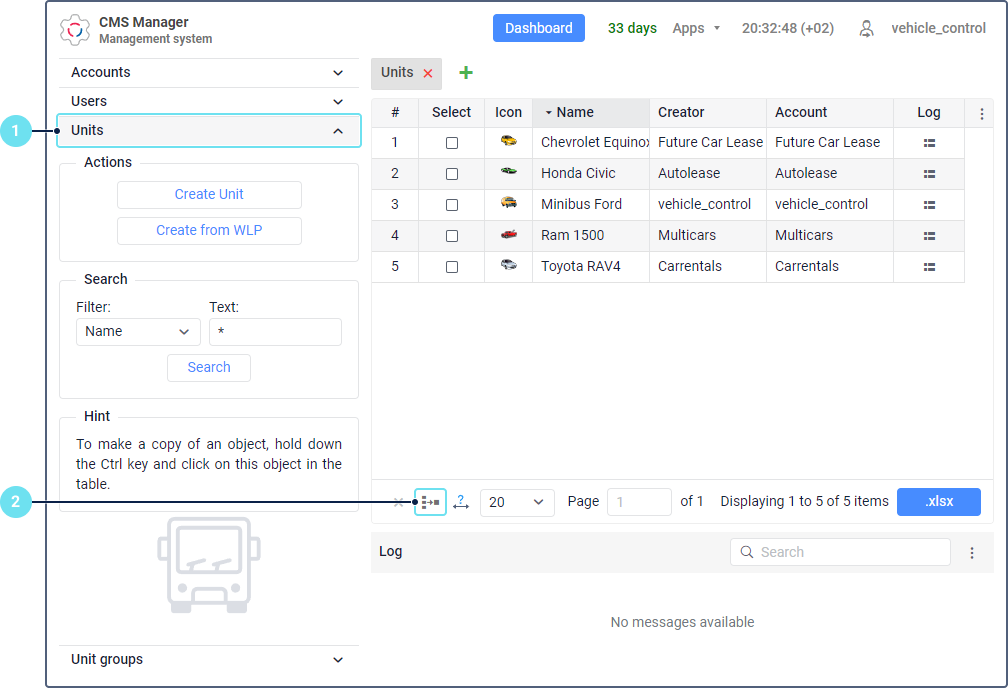Open the rows-per-page dropdown showing 20
The width and height of the screenshot is (1008, 688).
pos(517,502)
